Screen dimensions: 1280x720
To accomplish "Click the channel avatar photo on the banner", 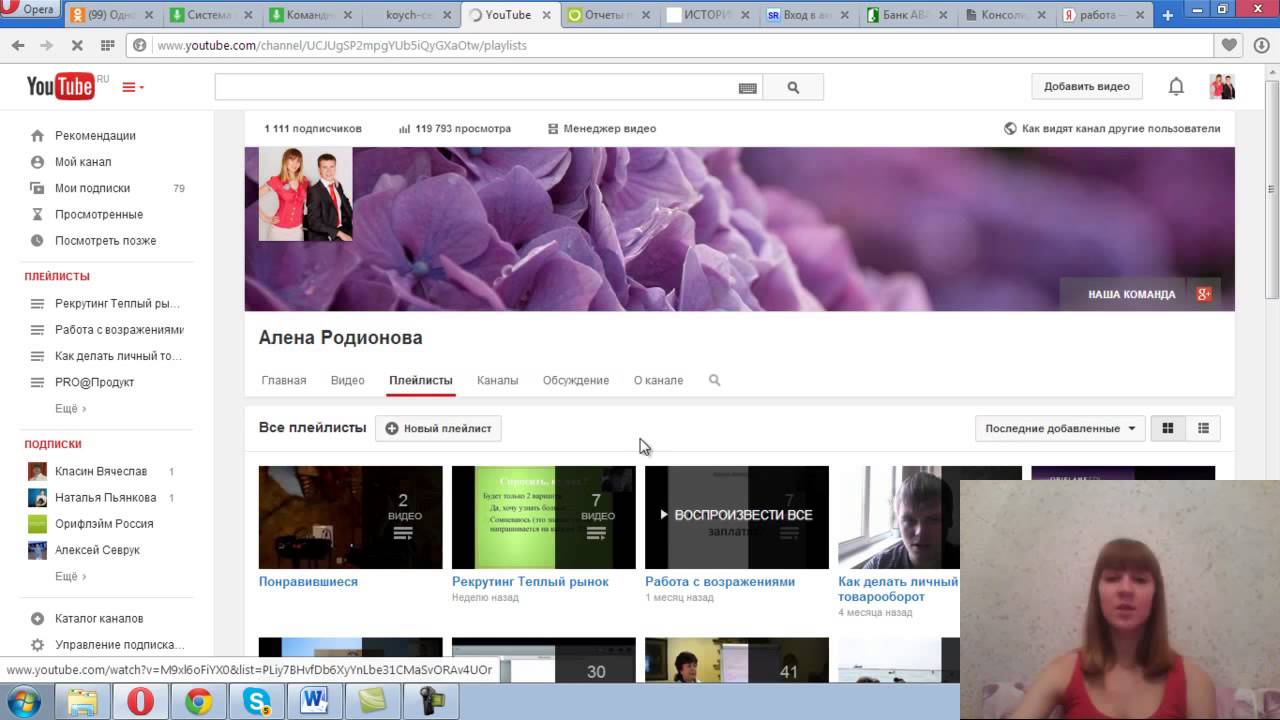I will [305, 194].
